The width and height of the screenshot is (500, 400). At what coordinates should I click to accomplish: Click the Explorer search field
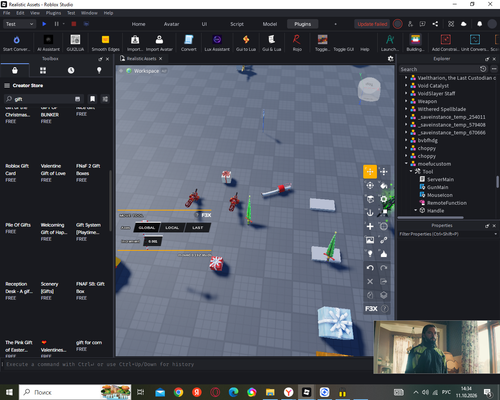(439, 69)
